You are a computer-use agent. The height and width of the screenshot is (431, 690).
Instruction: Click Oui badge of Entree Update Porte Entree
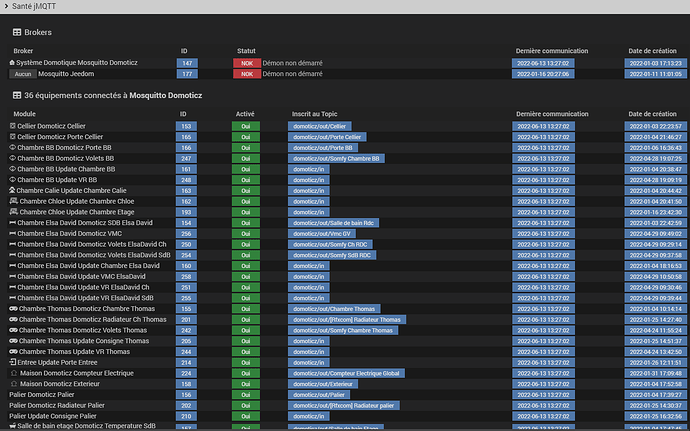[246, 363]
